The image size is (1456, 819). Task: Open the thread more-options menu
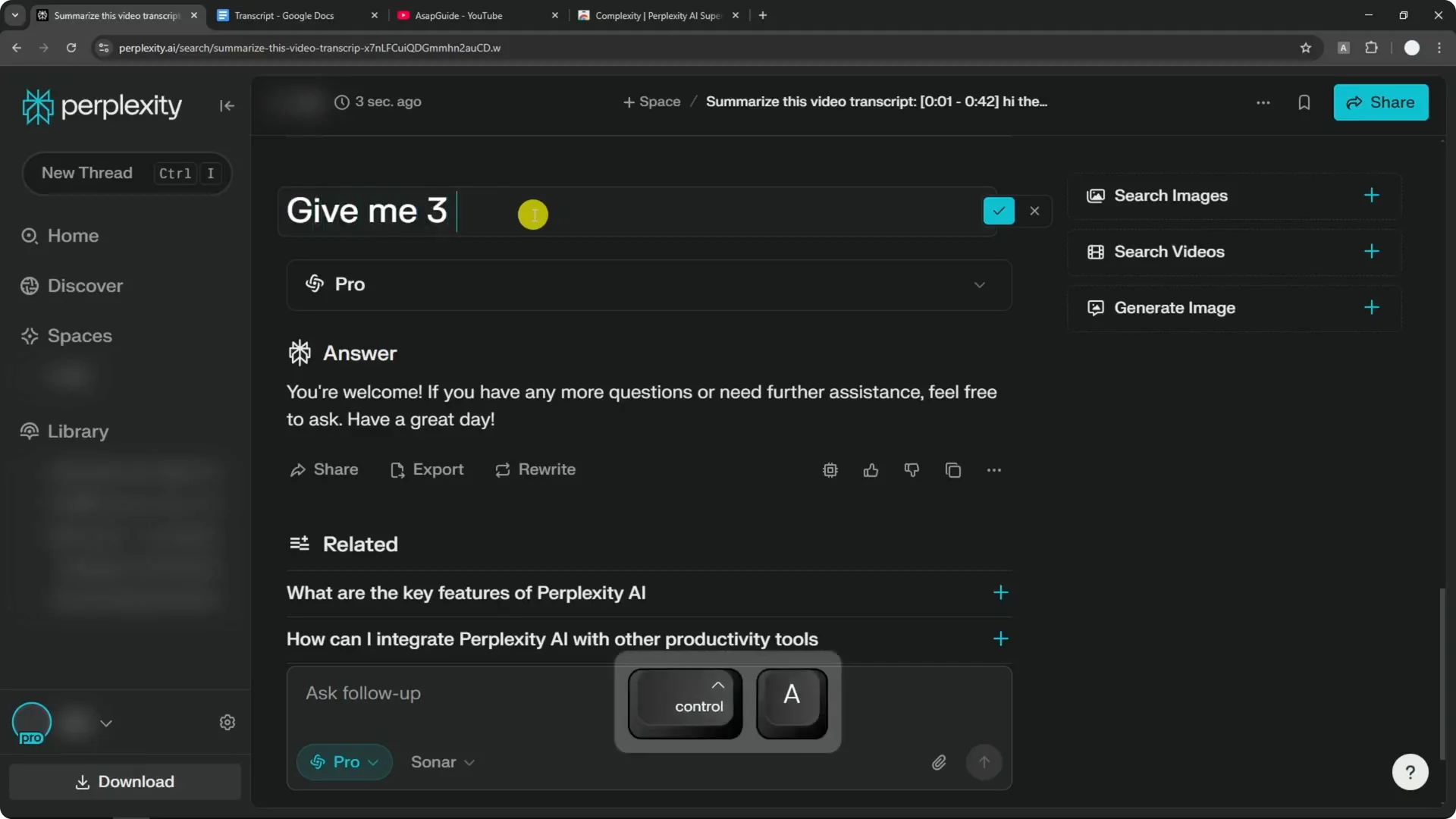coord(1263,102)
